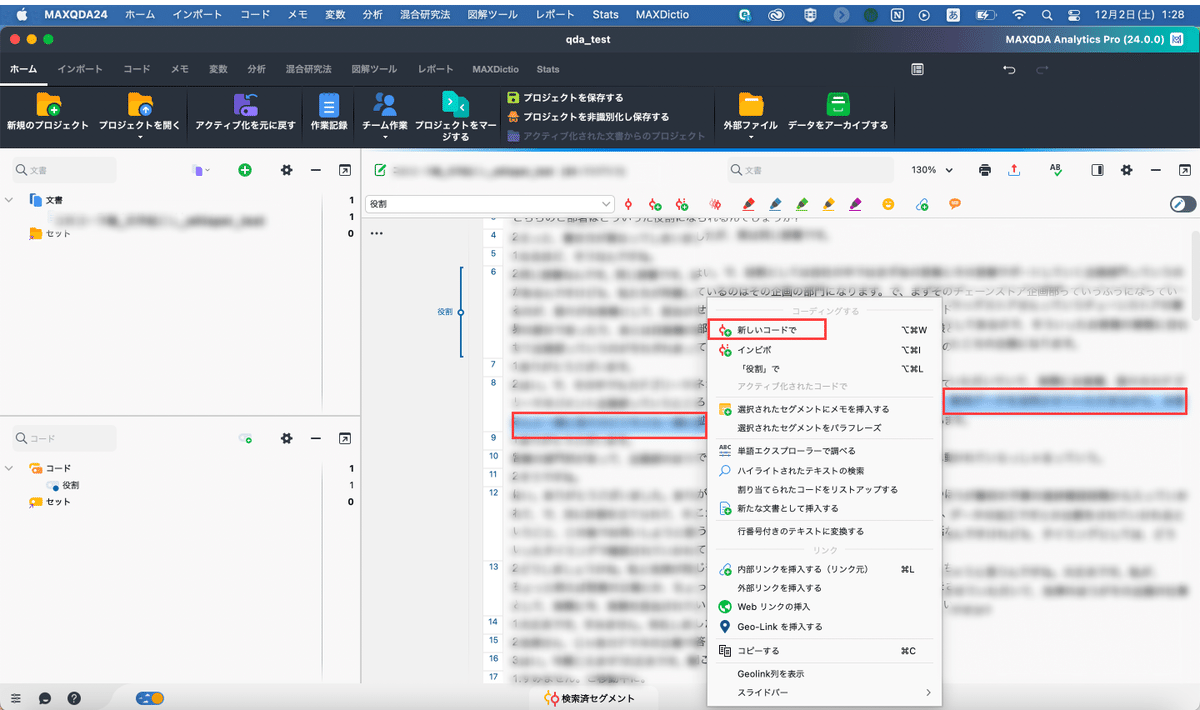Open the 外部ファイル dropdown
Image resolution: width=1200 pixels, height=710 pixels.
(750, 137)
